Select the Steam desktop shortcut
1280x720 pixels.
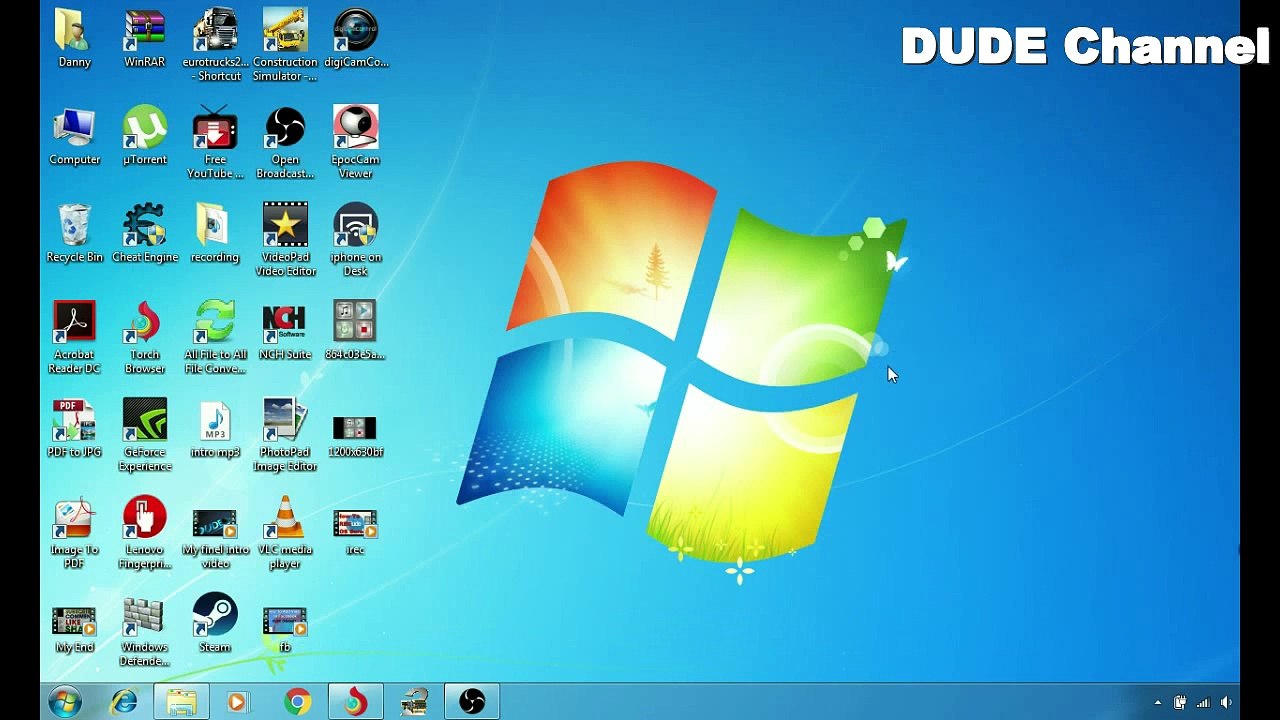click(x=215, y=623)
